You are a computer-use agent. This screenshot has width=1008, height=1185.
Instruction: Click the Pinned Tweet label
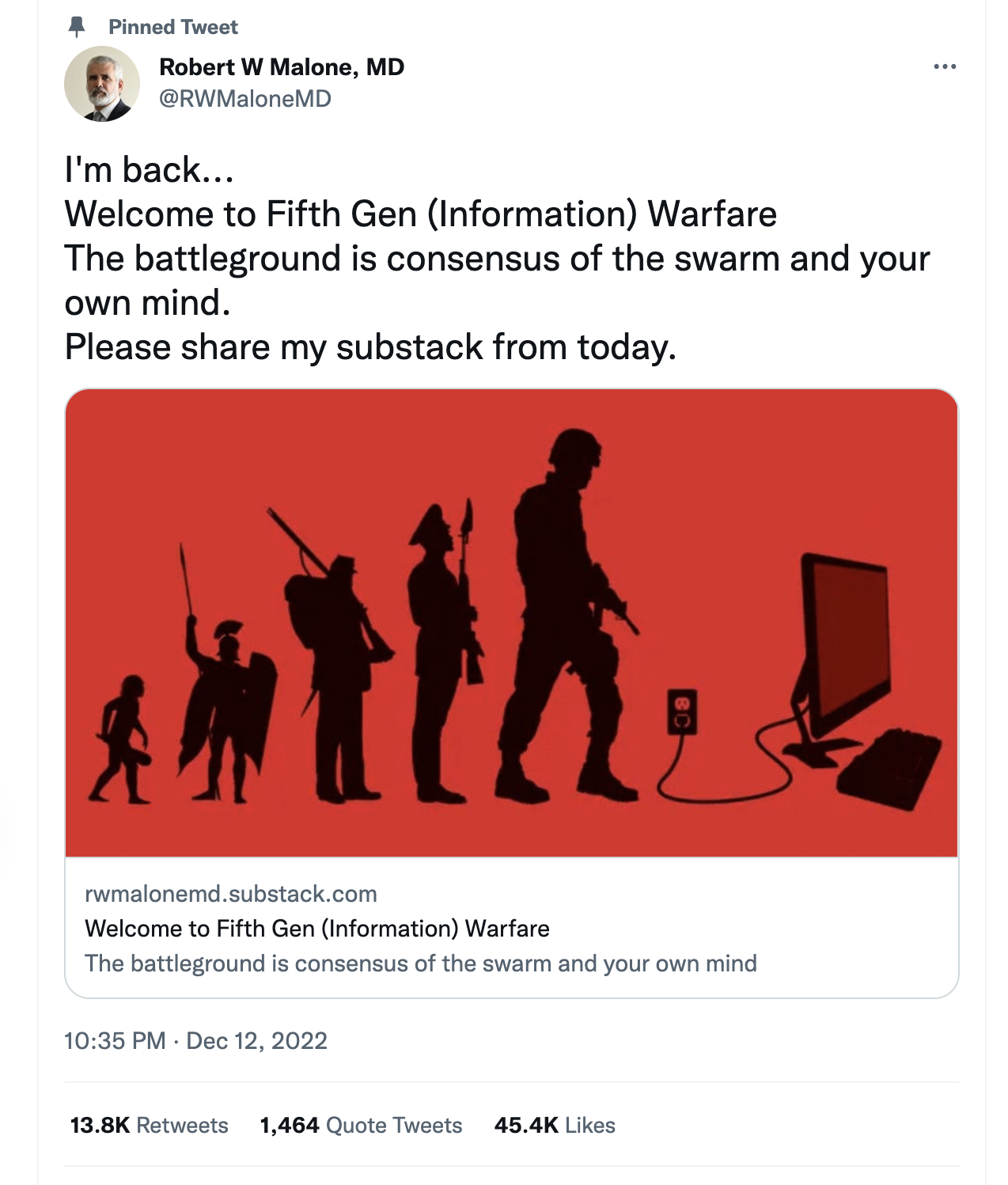173,27
